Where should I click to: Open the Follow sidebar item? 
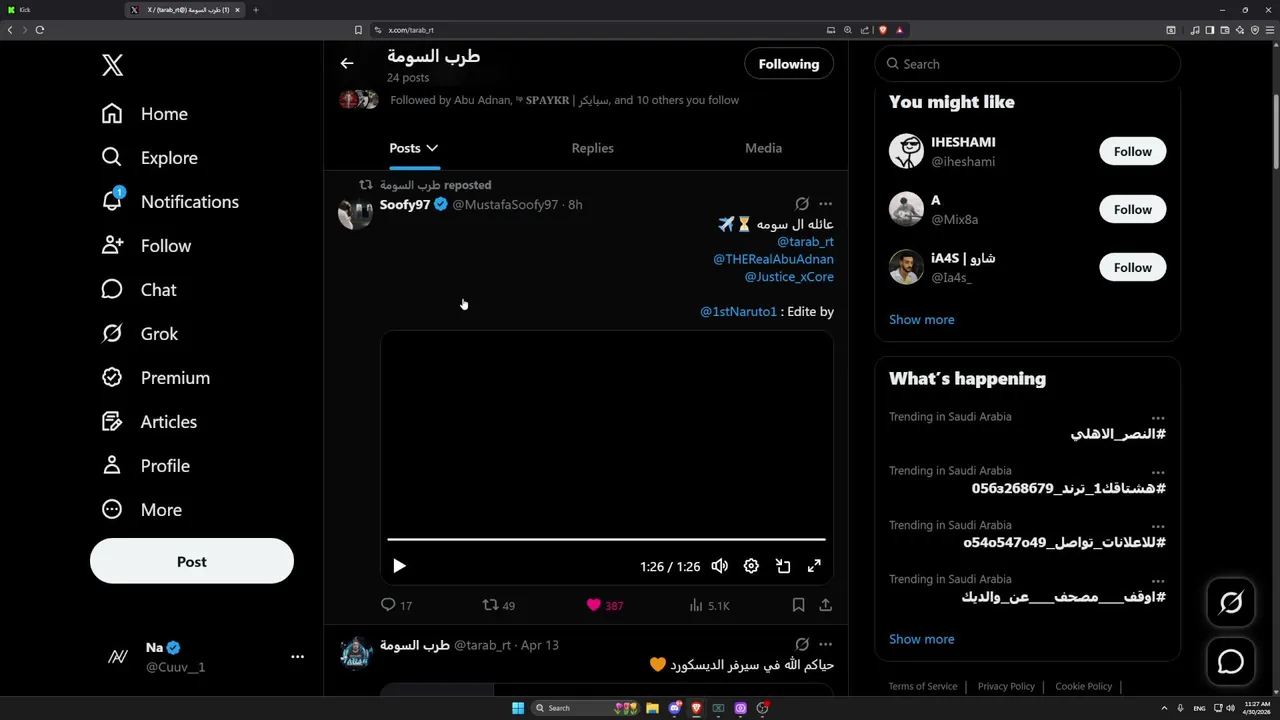coord(146,246)
